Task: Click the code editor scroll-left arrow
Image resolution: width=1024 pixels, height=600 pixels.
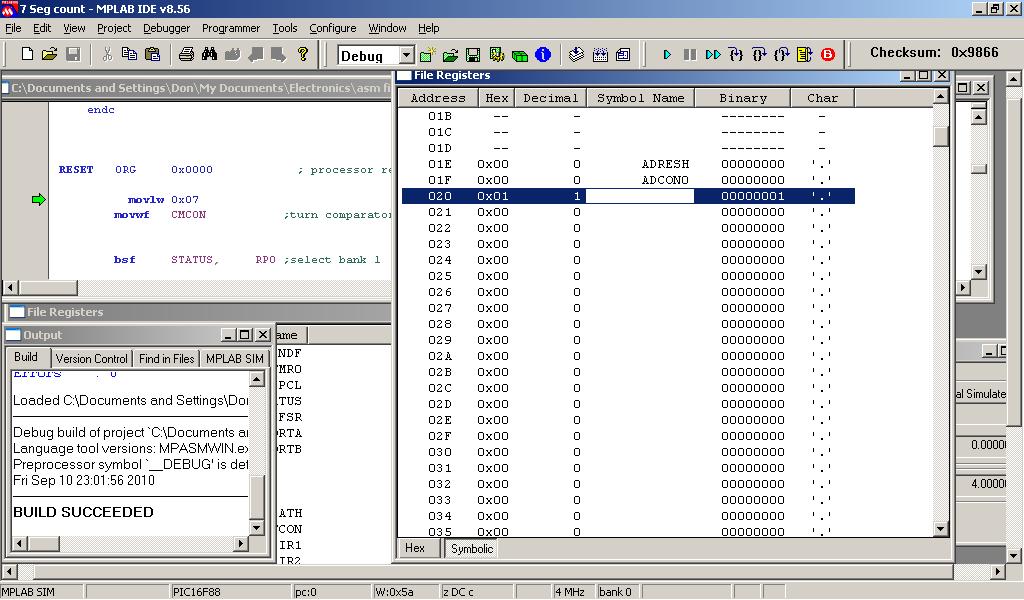Action: tap(10, 287)
